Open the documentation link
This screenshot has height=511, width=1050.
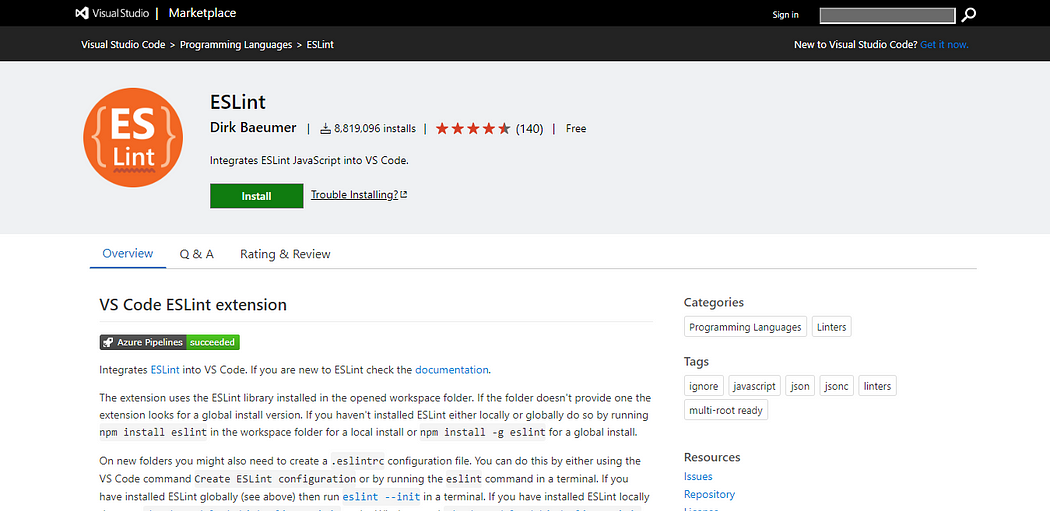click(x=452, y=369)
